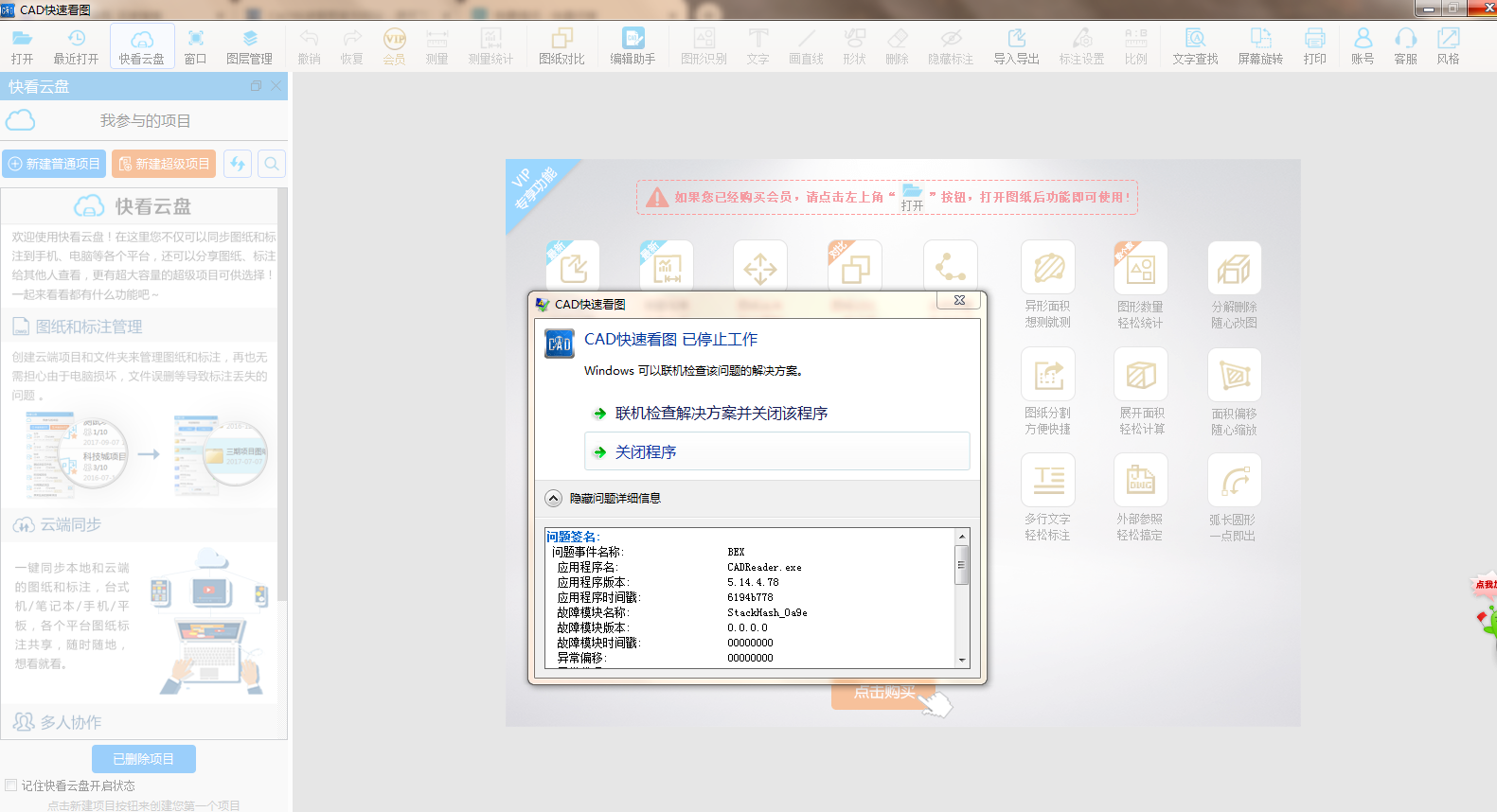Open 测量统计 measurement statistics
The image size is (1497, 812).
coord(490,46)
